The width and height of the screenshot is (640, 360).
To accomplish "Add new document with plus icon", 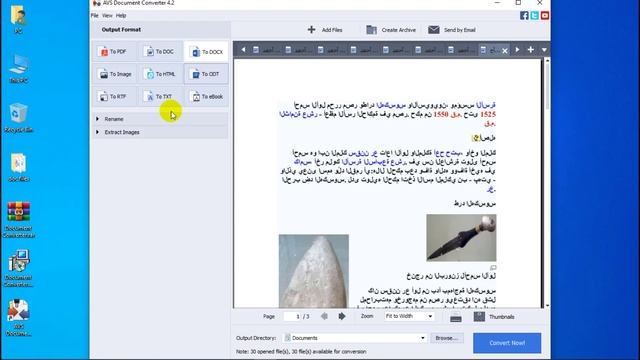I will pos(531,50).
